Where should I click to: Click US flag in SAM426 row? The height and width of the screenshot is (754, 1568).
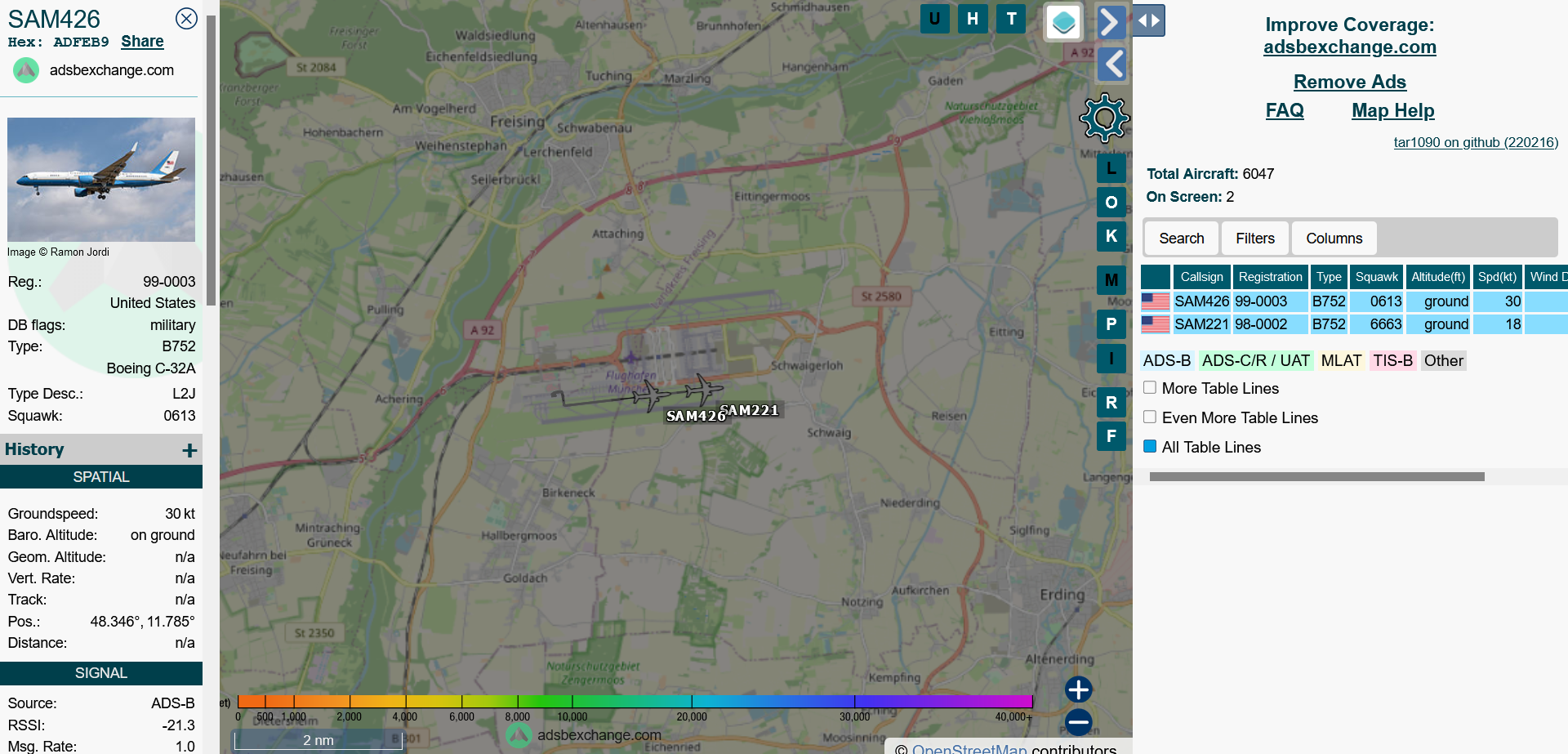click(1155, 301)
